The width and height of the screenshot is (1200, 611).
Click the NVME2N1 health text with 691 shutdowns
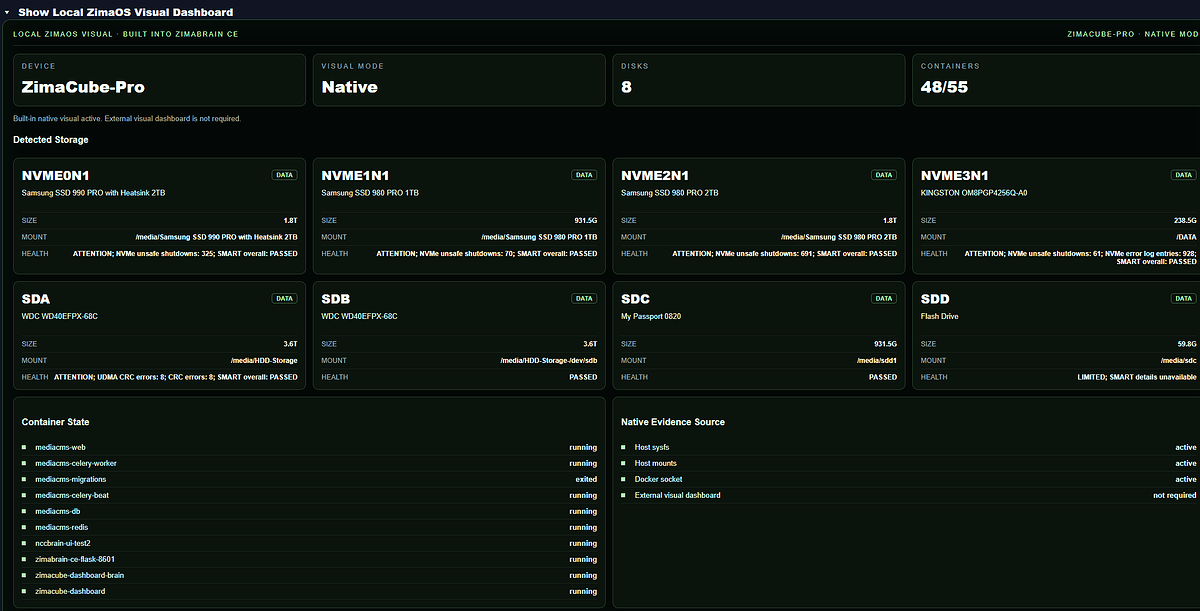pyautogui.click(x=785, y=254)
